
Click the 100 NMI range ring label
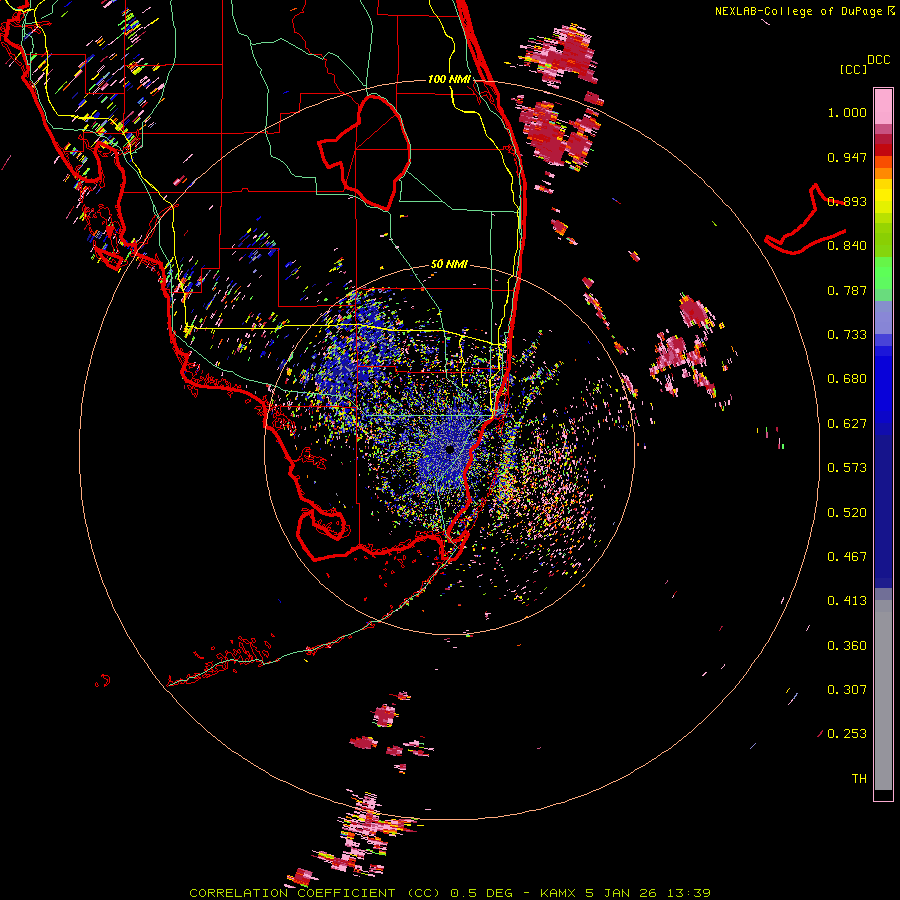coord(449,79)
